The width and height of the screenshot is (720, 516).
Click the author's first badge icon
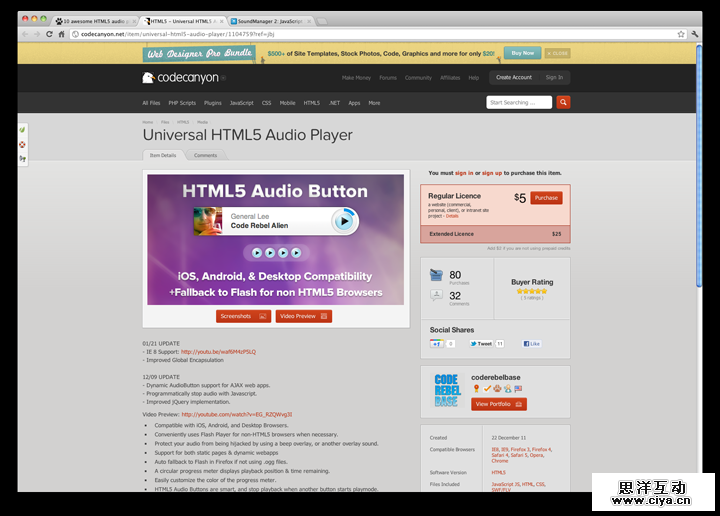point(476,388)
